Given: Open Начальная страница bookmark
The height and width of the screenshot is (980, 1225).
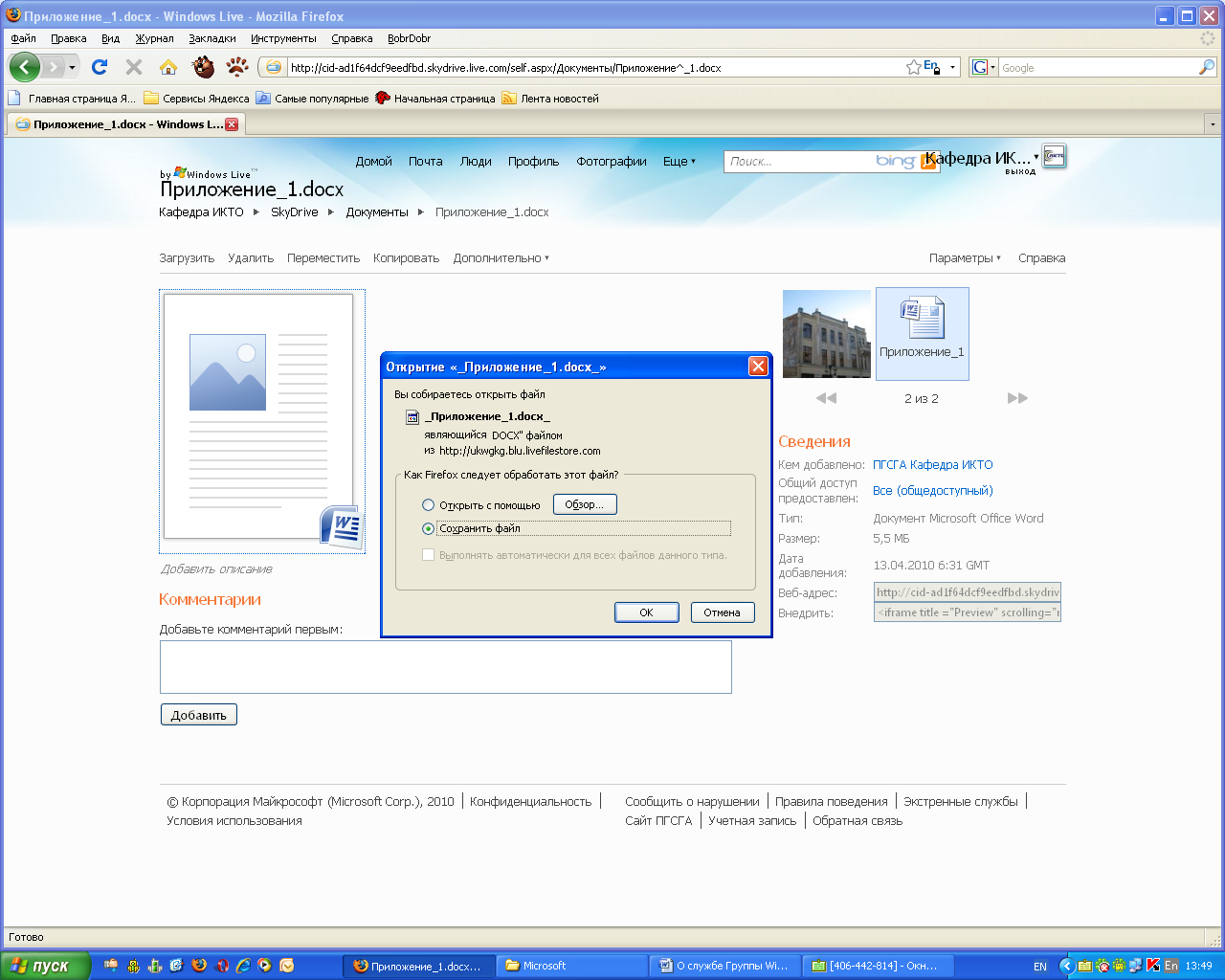Looking at the screenshot, I should pyautogui.click(x=435, y=99).
